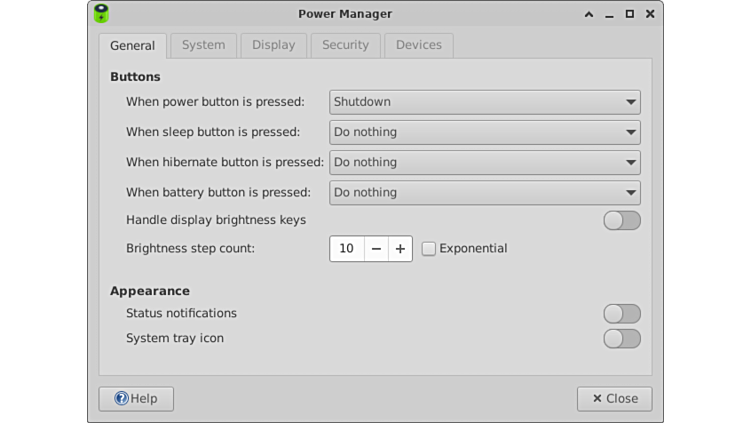Expand the sleep button action dropdown
The height and width of the screenshot is (423, 752).
(x=484, y=132)
